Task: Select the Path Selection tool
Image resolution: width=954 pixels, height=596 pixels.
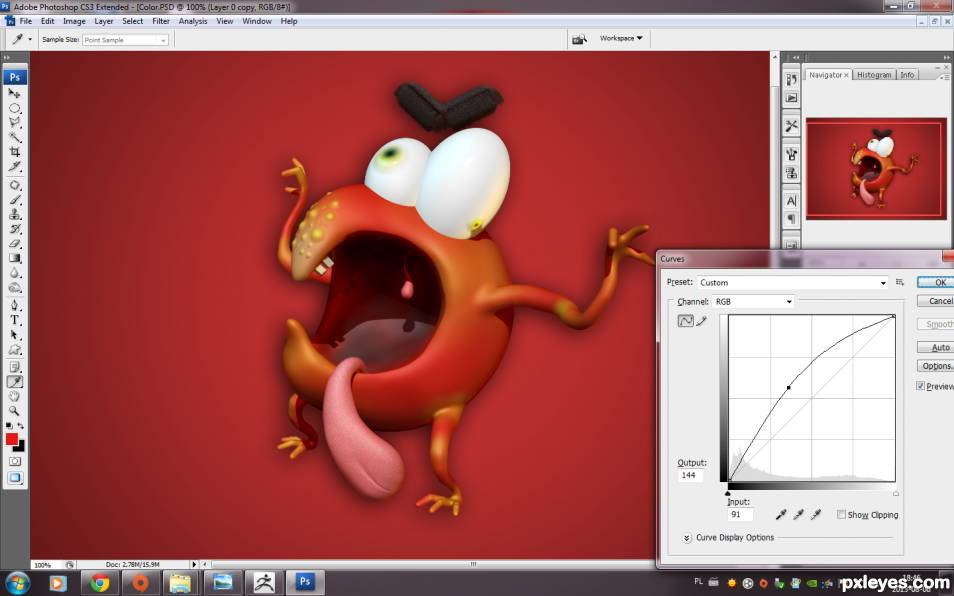Action: click(14, 334)
